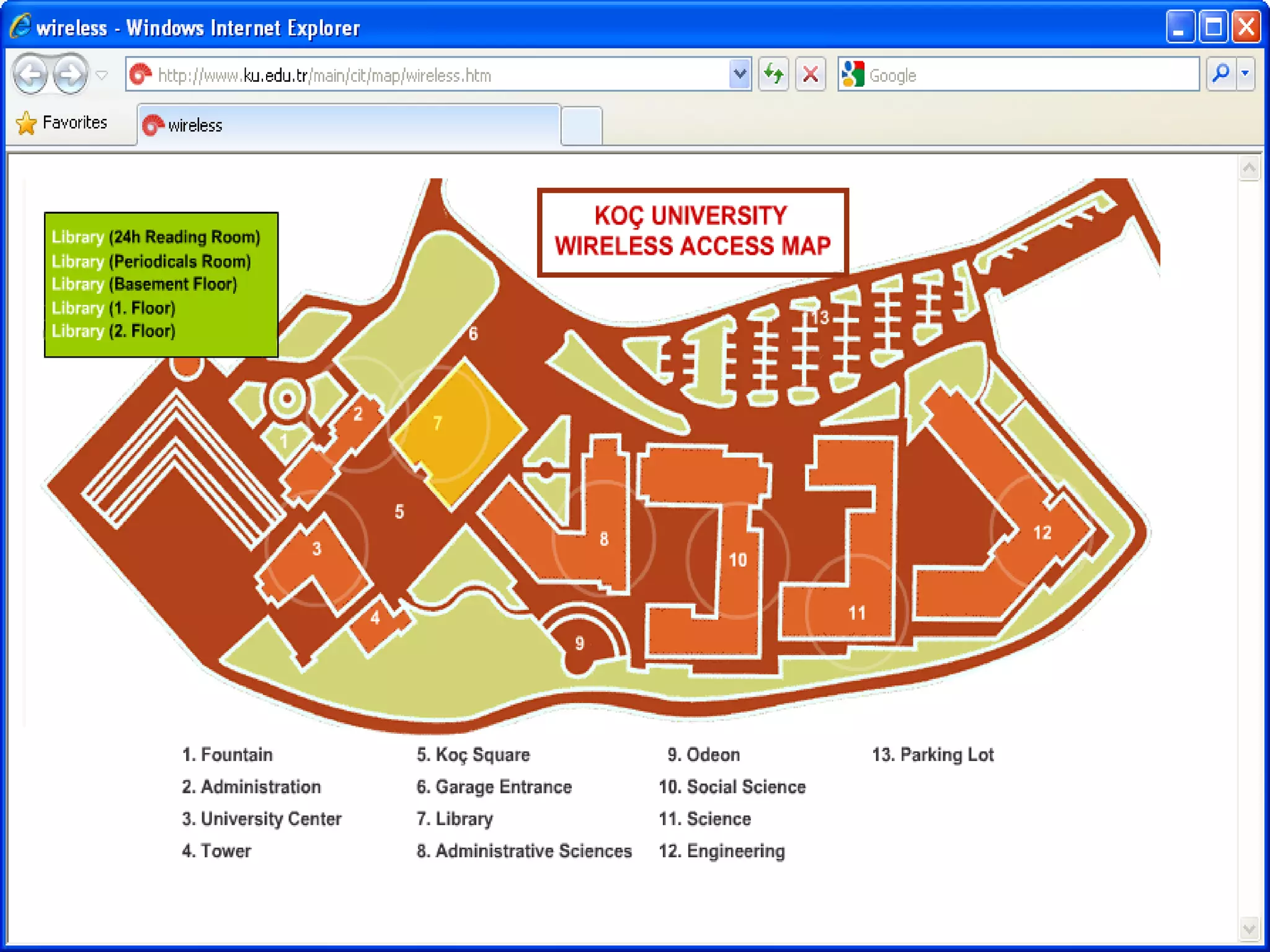Click the red Stop loading icon
Viewport: 1270px width, 952px height.
click(x=810, y=75)
